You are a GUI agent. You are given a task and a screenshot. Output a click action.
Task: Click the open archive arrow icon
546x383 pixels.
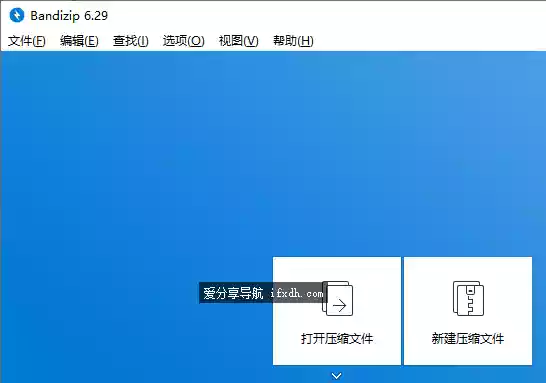pos(337,299)
